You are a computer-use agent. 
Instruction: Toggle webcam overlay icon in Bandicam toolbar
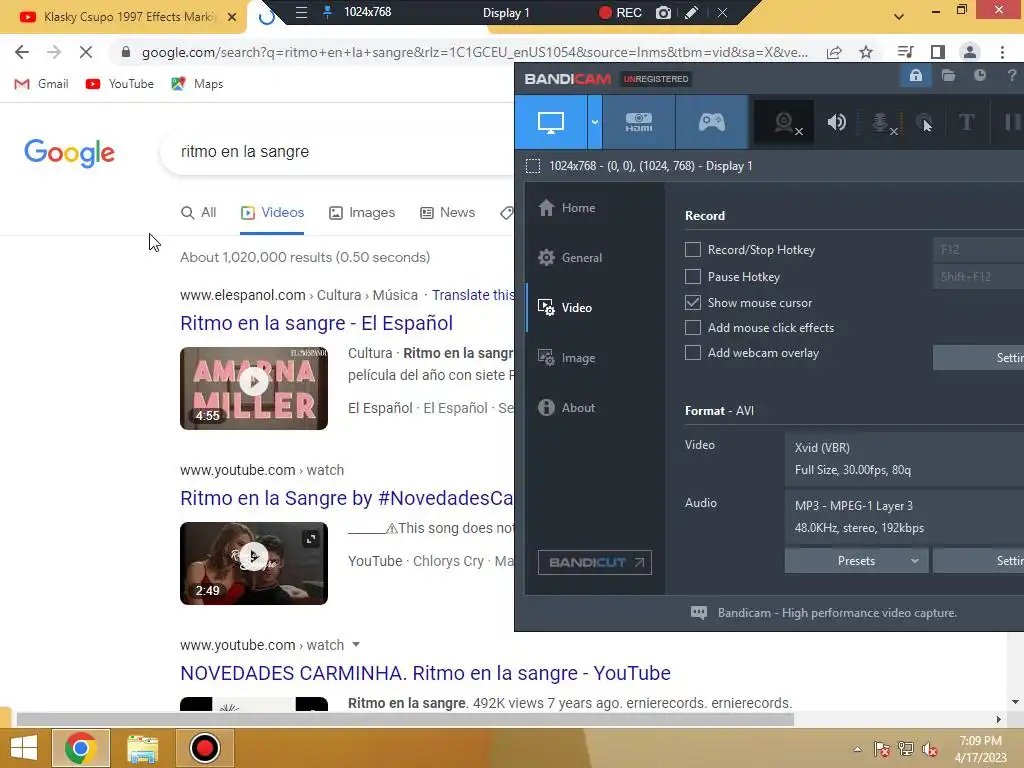pos(785,122)
